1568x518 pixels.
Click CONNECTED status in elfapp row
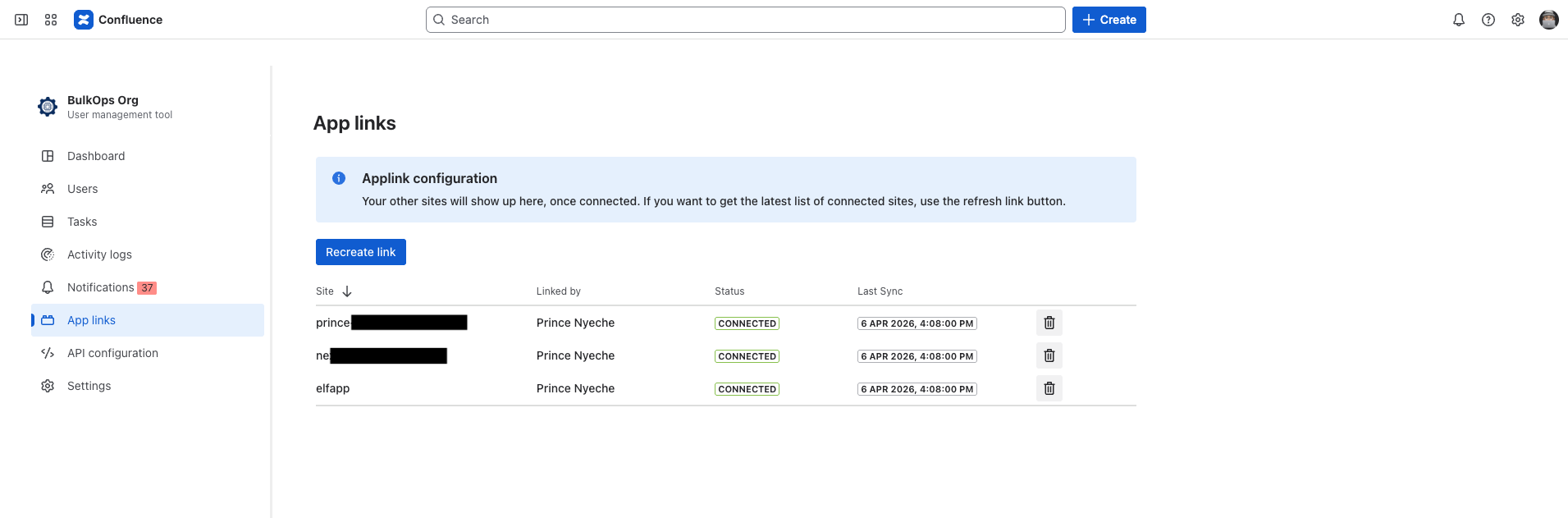pyautogui.click(x=747, y=389)
